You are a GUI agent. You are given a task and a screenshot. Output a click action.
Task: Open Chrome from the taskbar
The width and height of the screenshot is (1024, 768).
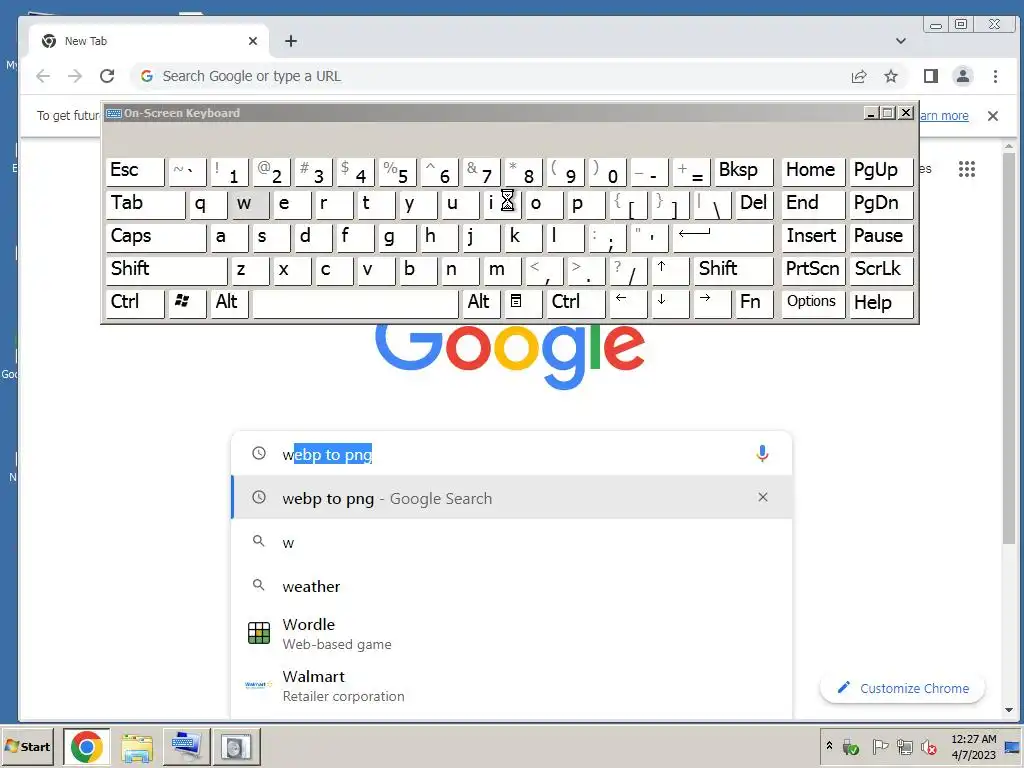point(86,746)
